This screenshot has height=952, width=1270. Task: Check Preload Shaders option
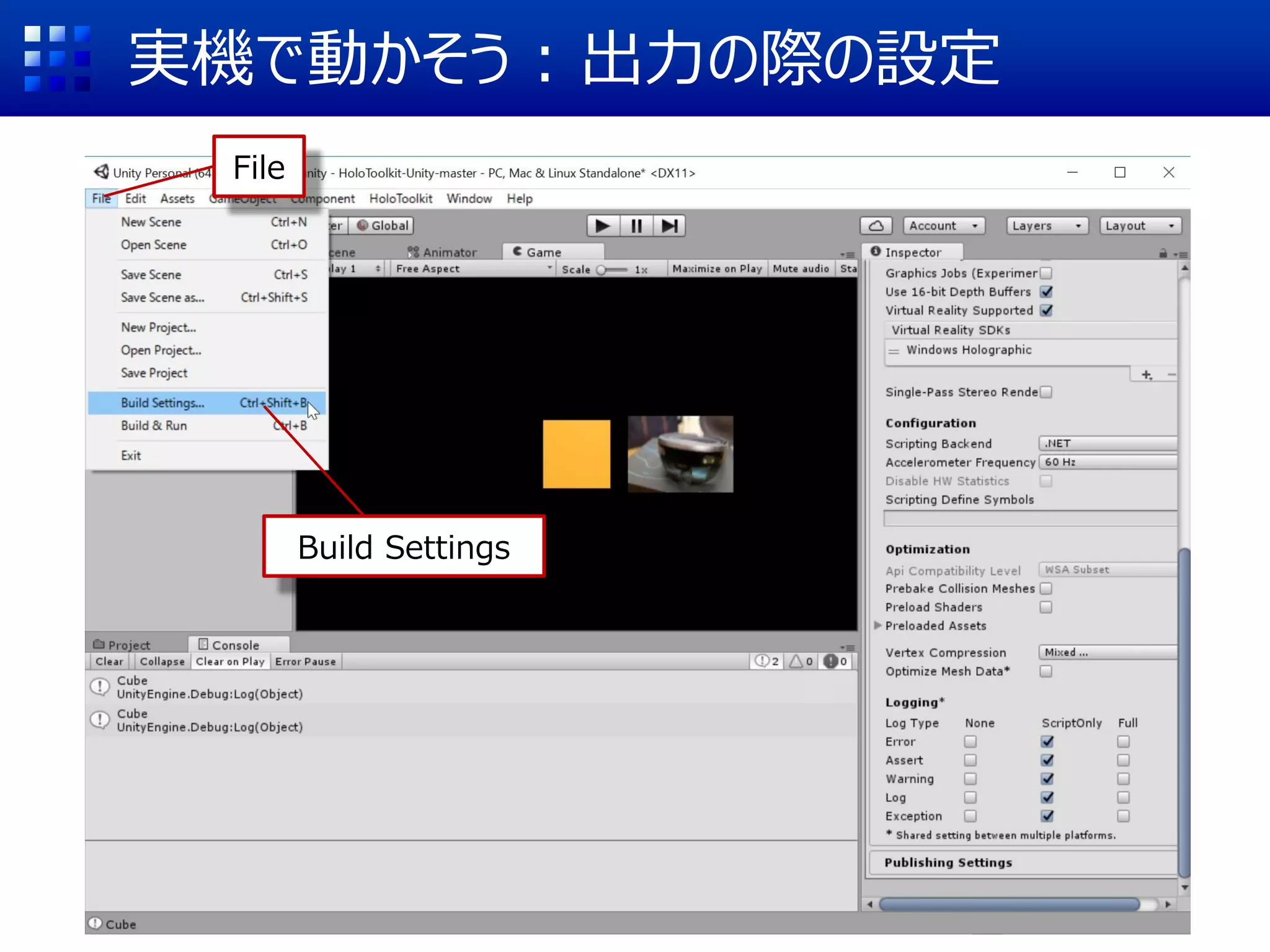1046,607
